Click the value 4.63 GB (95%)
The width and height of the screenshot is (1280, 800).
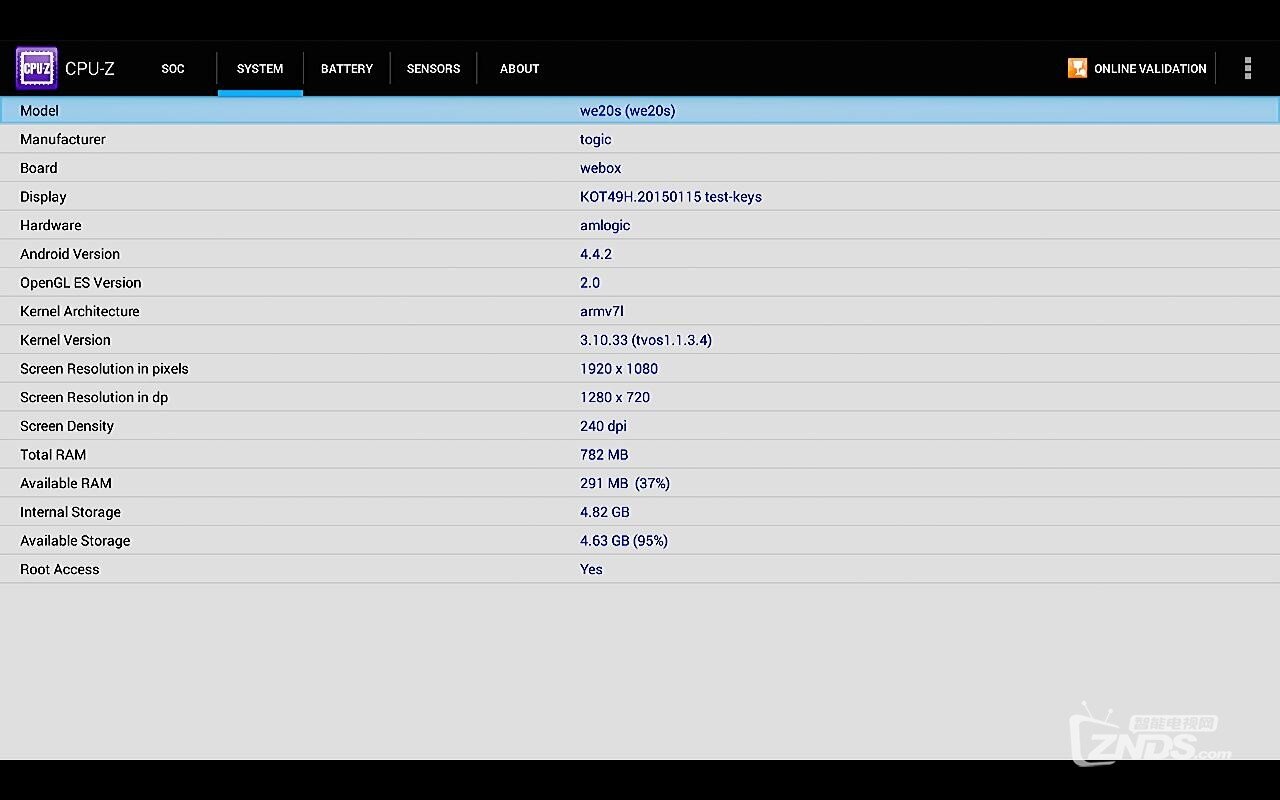624,541
